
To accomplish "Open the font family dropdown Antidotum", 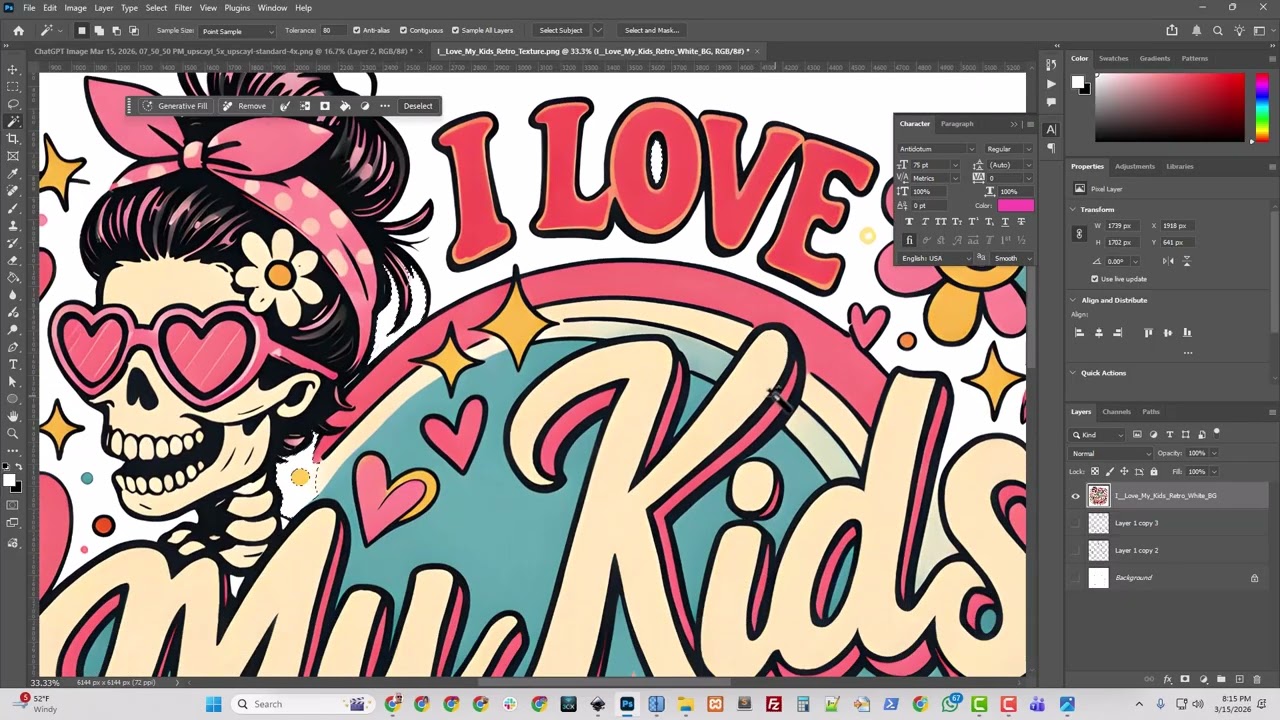I will pyautogui.click(x=937, y=149).
